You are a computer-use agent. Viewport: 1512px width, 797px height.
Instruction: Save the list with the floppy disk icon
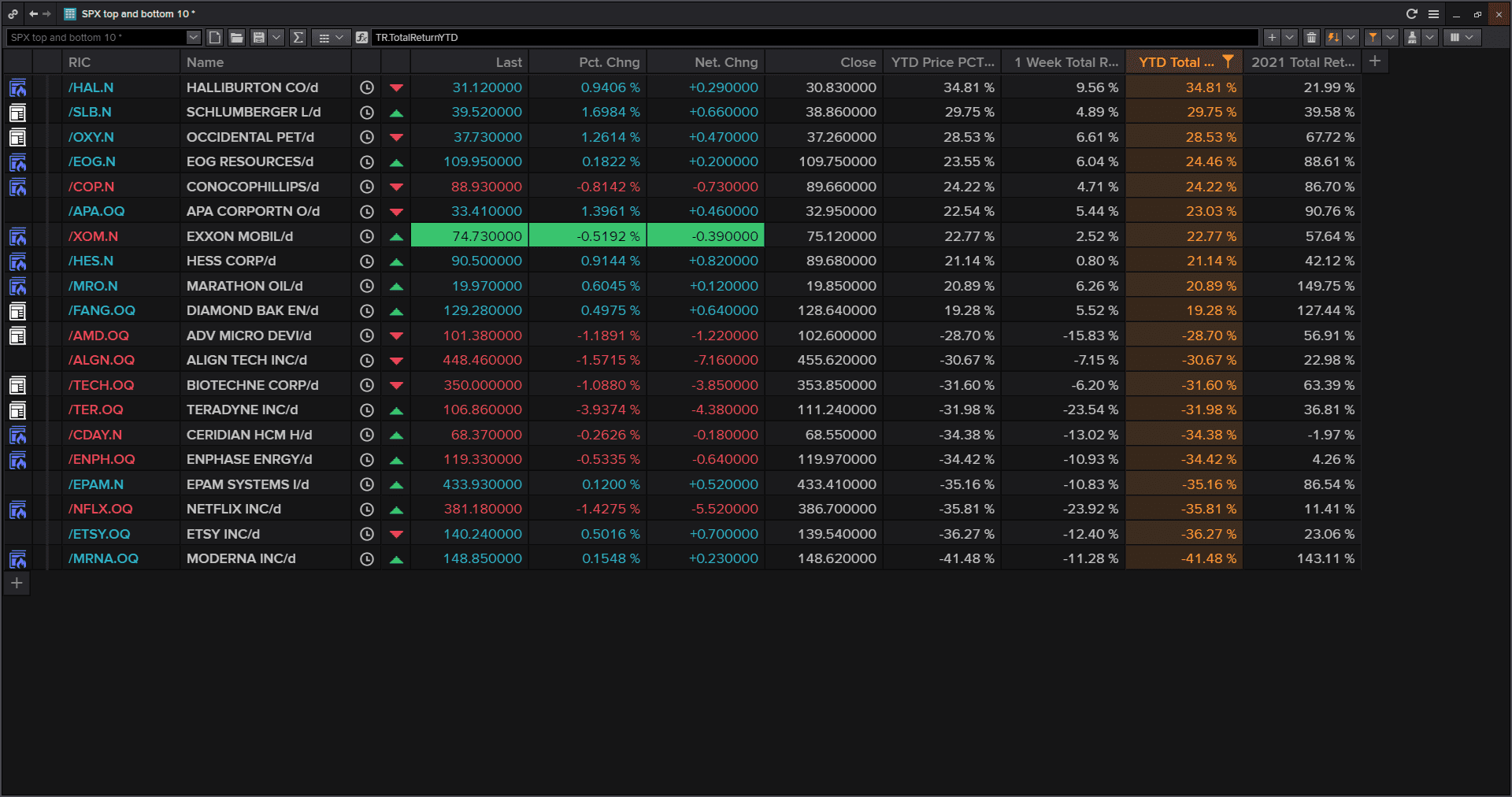(x=258, y=37)
